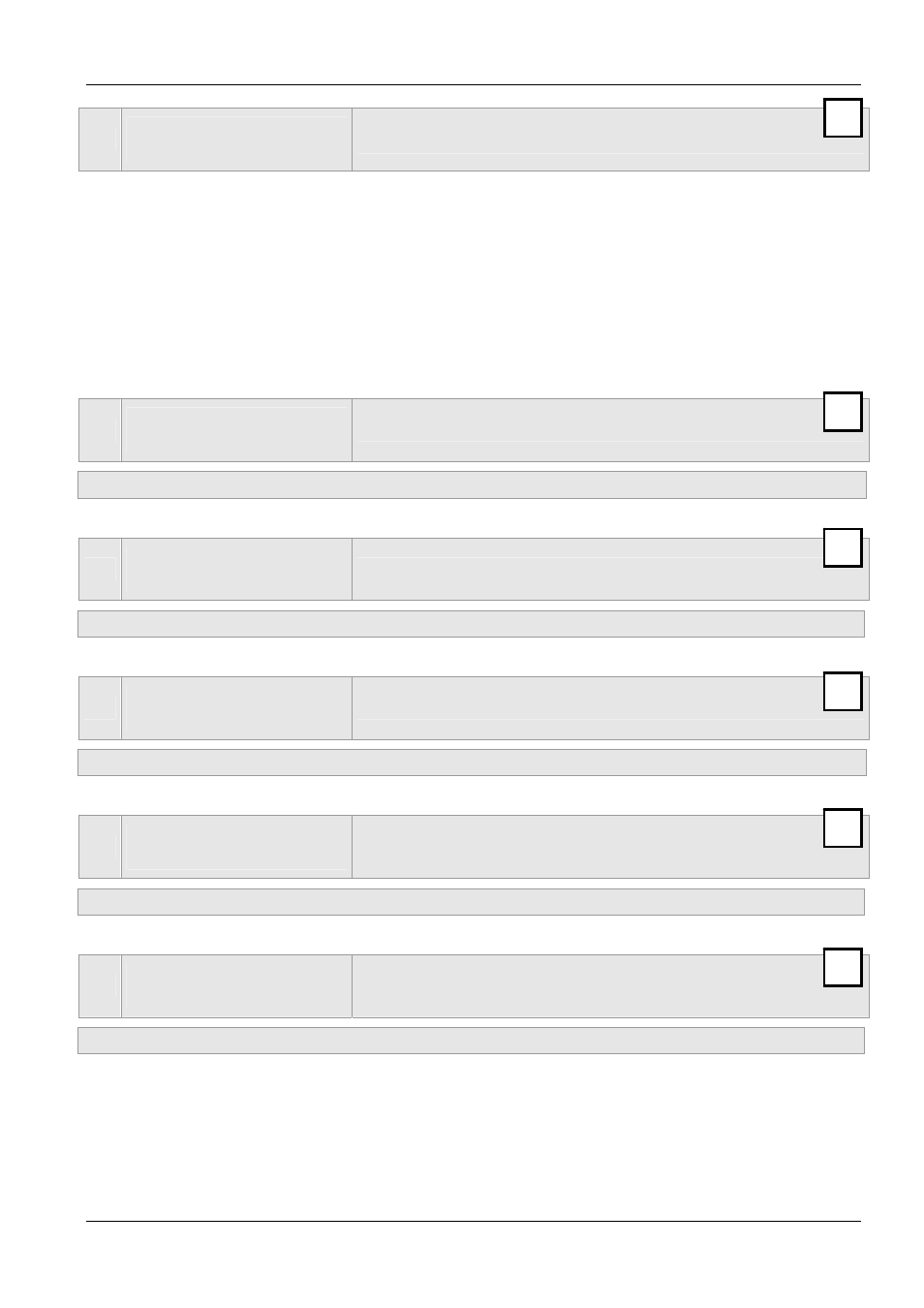Select the middle cell of the second row
This screenshot has width=924, height=1308.
pyautogui.click(x=236, y=430)
